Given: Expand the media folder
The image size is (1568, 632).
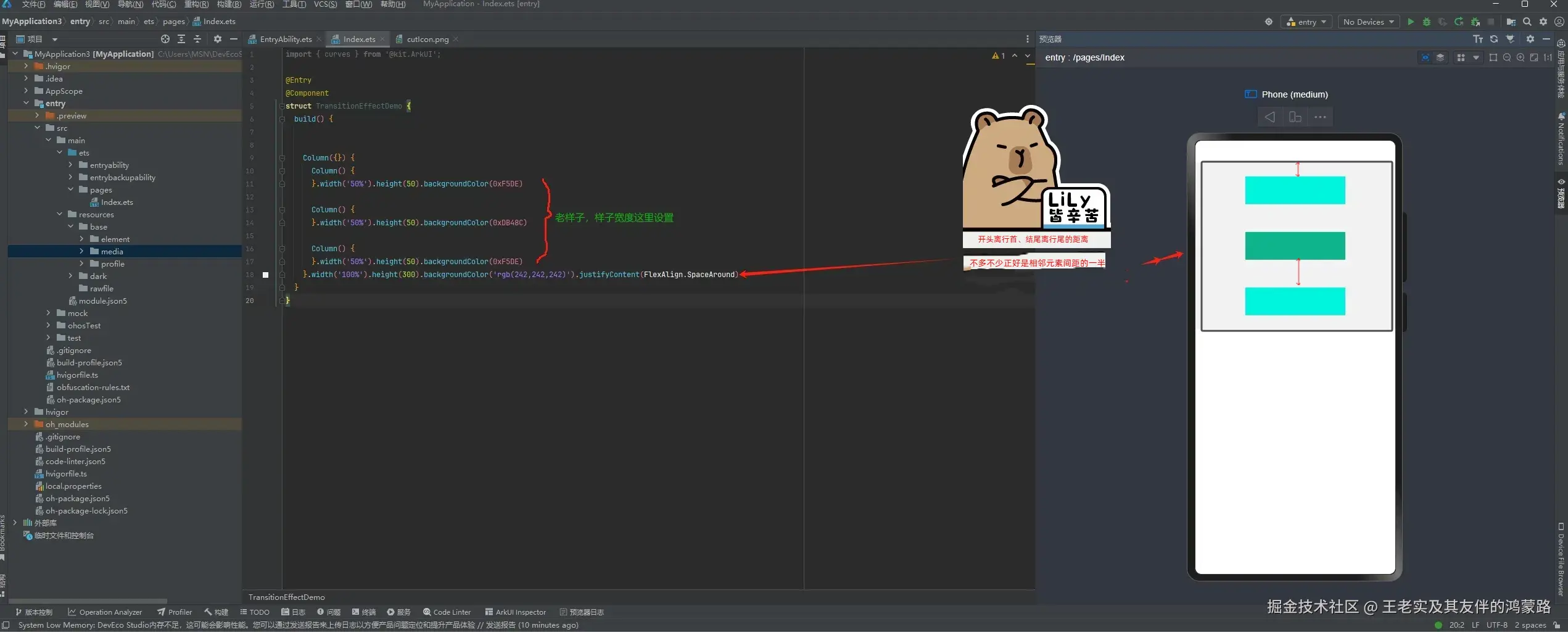Looking at the screenshot, I should tap(81, 251).
